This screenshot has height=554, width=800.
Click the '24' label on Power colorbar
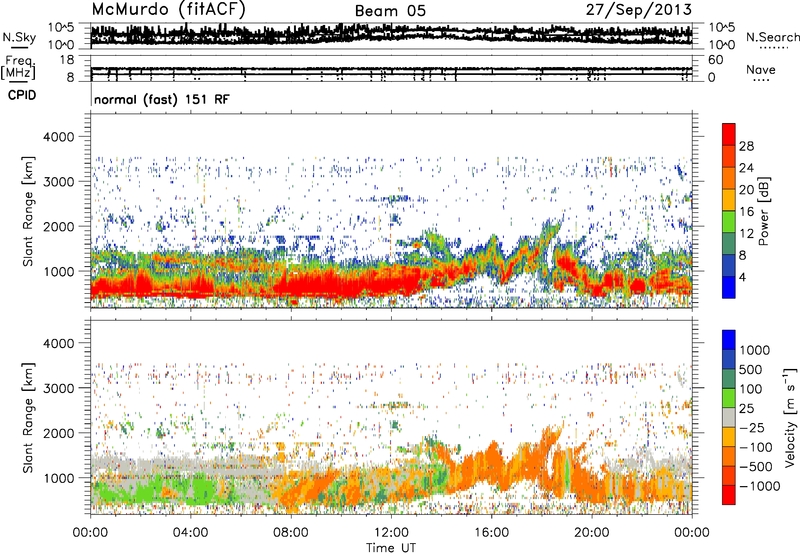pos(746,168)
